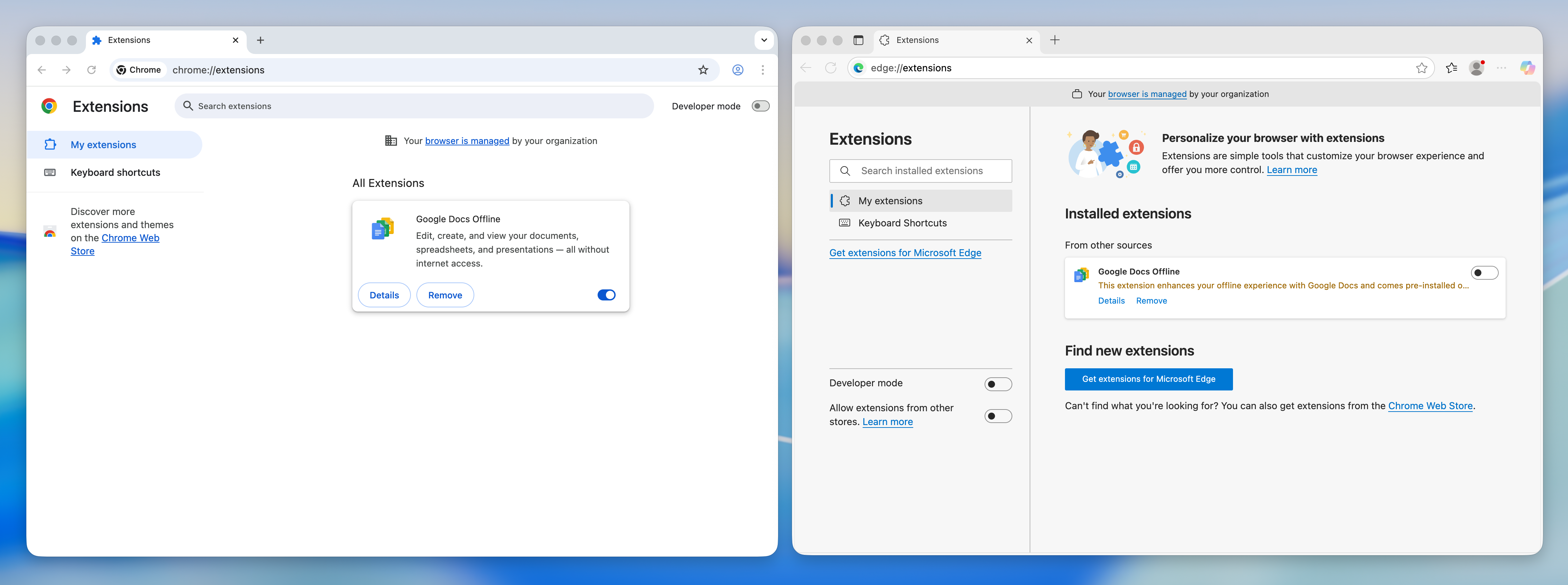Click Edge tab actions menu icon
Screen dimensions: 1568x585
(858, 40)
